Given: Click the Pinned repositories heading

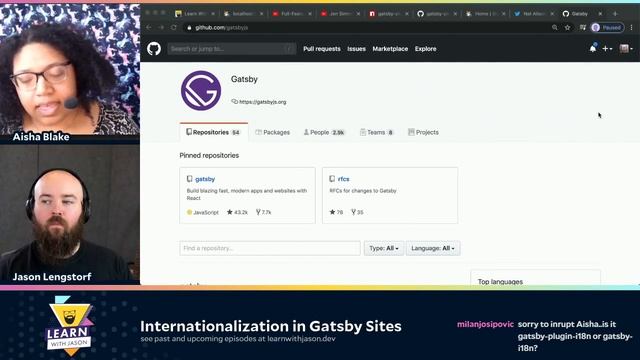Looking at the screenshot, I should pyautogui.click(x=209, y=156).
